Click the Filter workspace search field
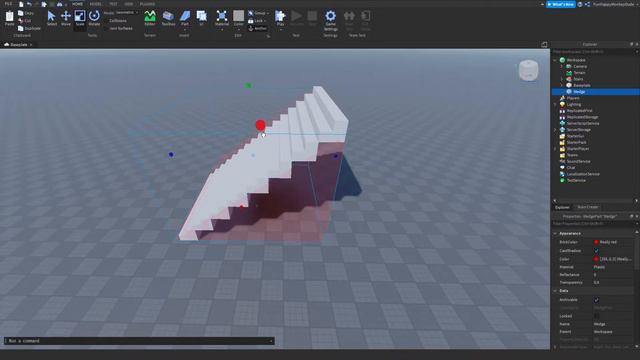Screen dimensions: 640x360 pyautogui.click(x=595, y=52)
